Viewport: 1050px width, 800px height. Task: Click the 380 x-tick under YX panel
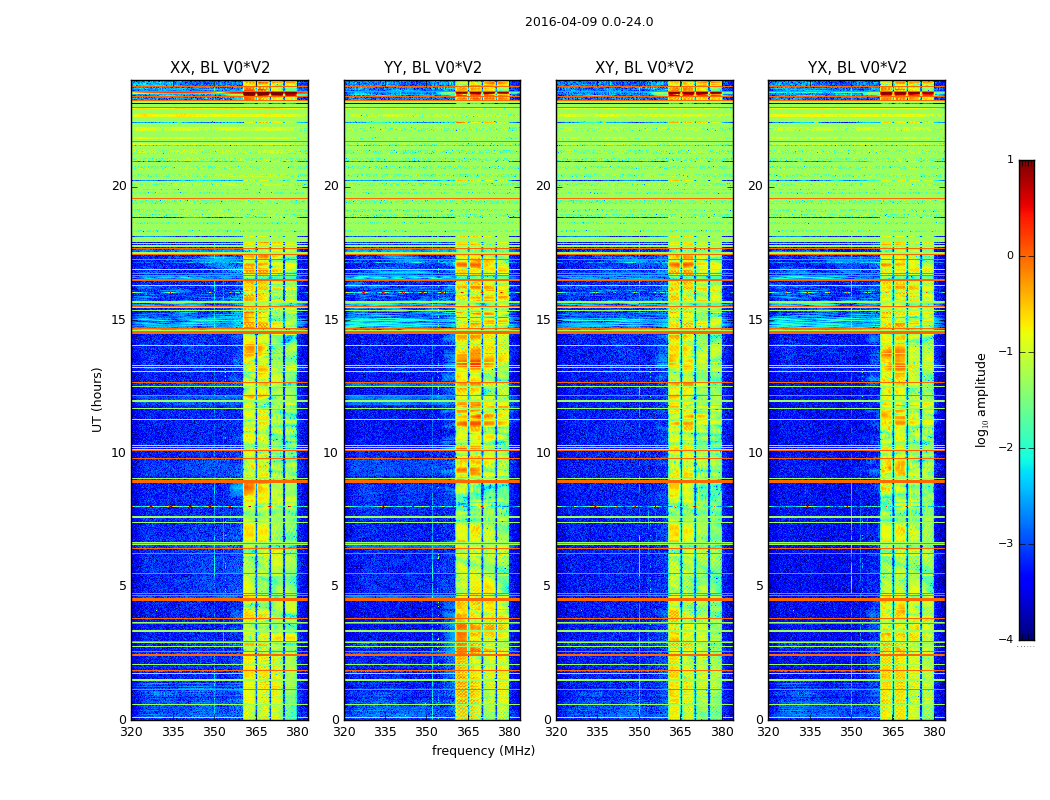(934, 732)
